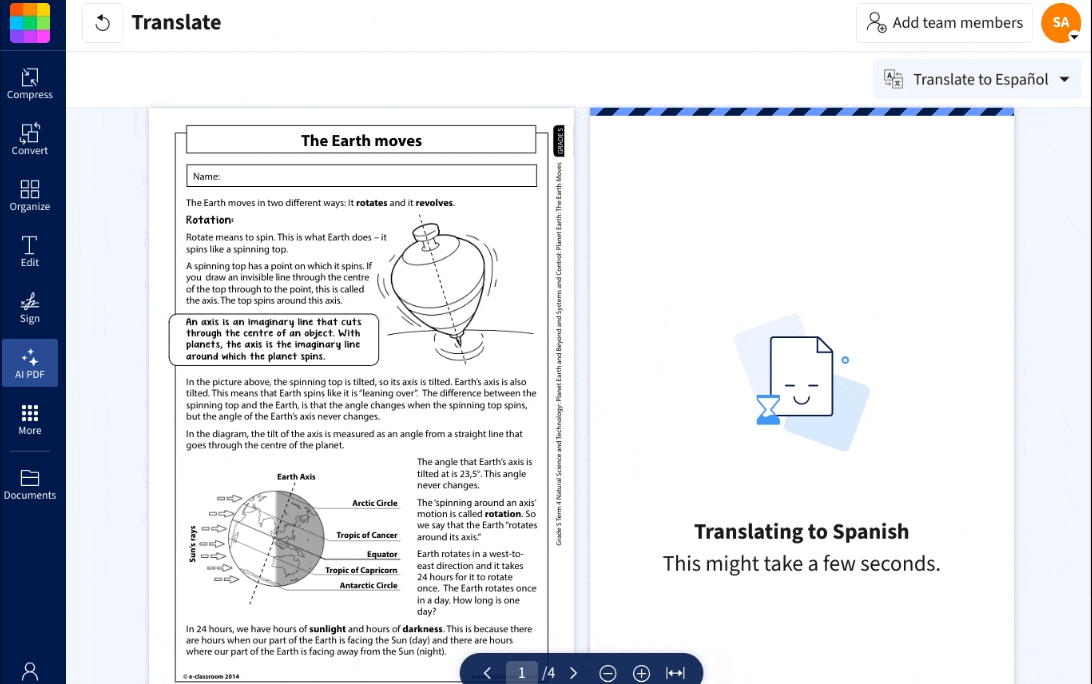The width and height of the screenshot is (1092, 684).
Task: Expand the SA account menu
Action: coord(1060,22)
